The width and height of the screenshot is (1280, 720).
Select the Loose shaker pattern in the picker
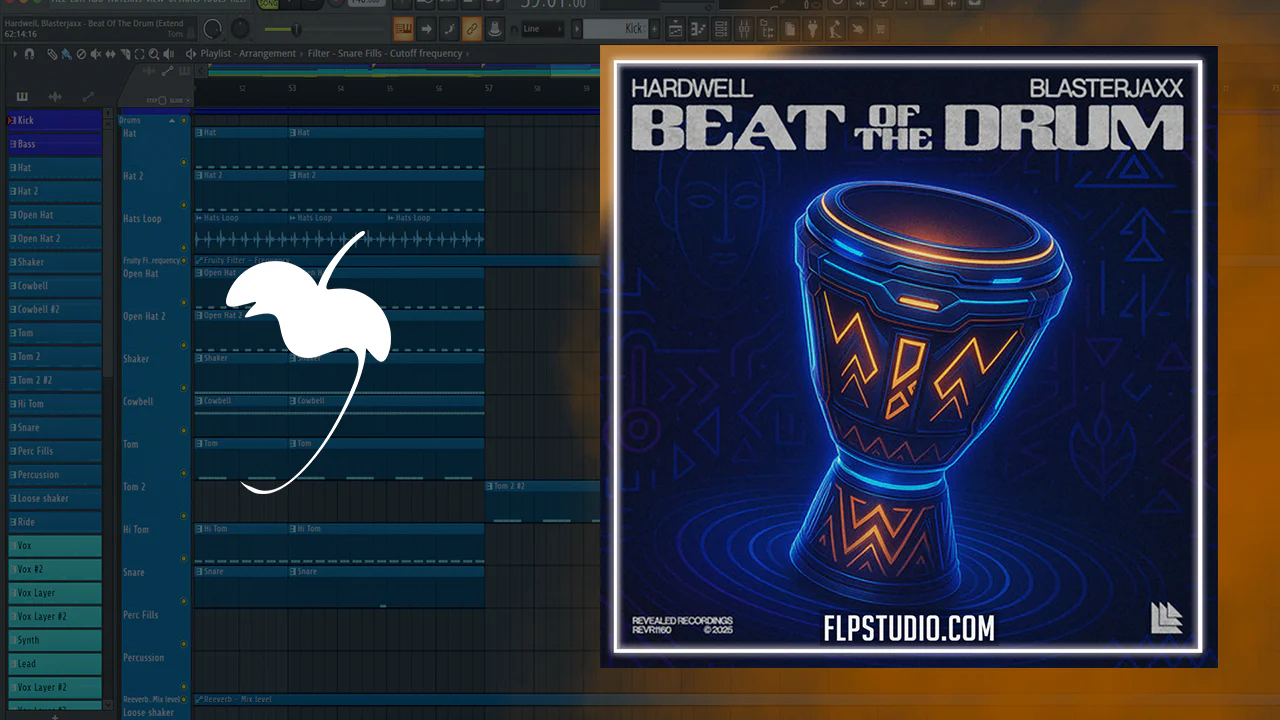tap(55, 498)
